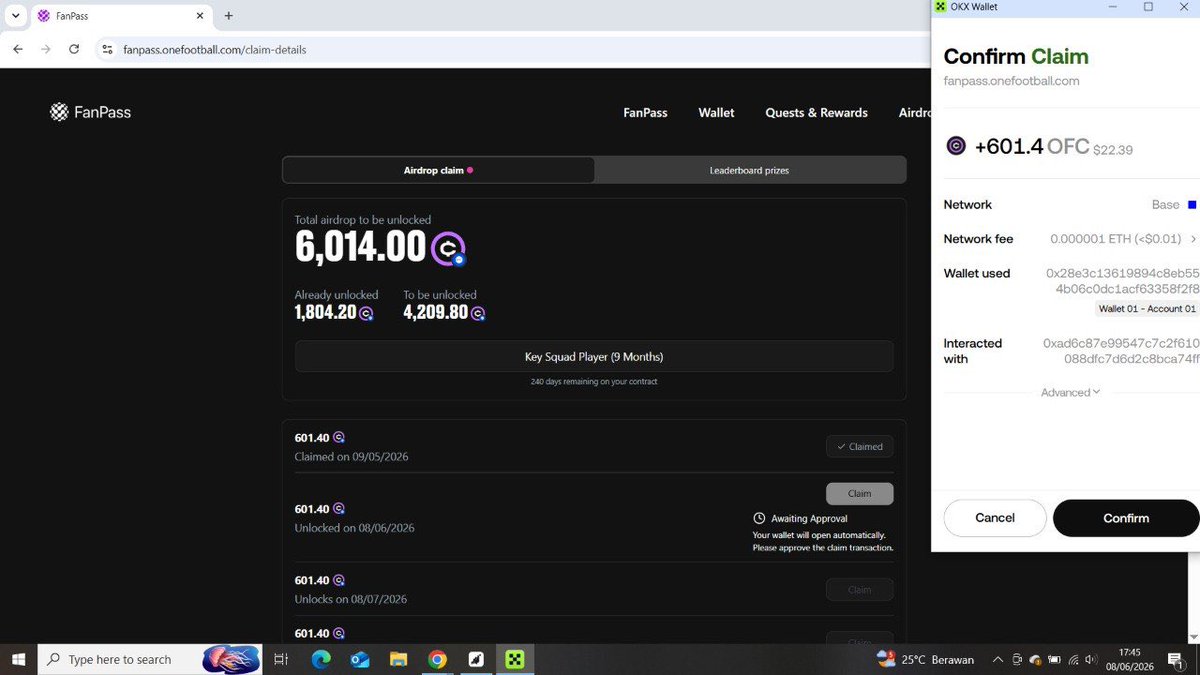Click the OFC token icon in wallet popup
Image resolution: width=1200 pixels, height=675 pixels.
click(x=956, y=146)
